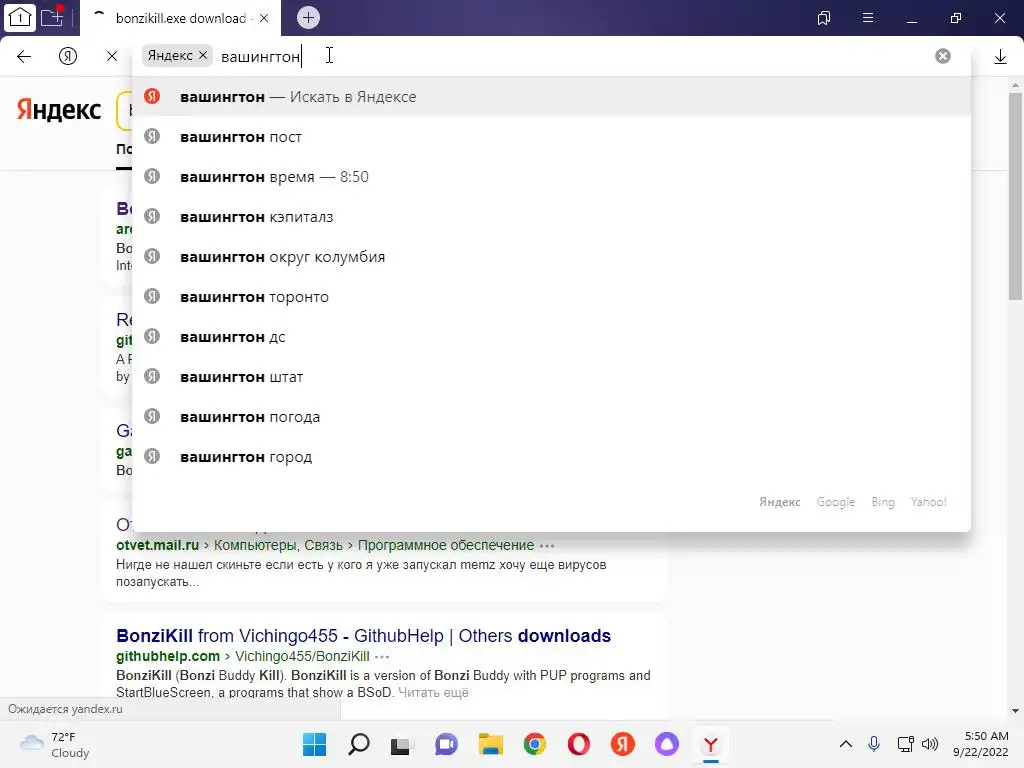Open Windows taskbar search
The image size is (1024, 768).
(x=359, y=744)
